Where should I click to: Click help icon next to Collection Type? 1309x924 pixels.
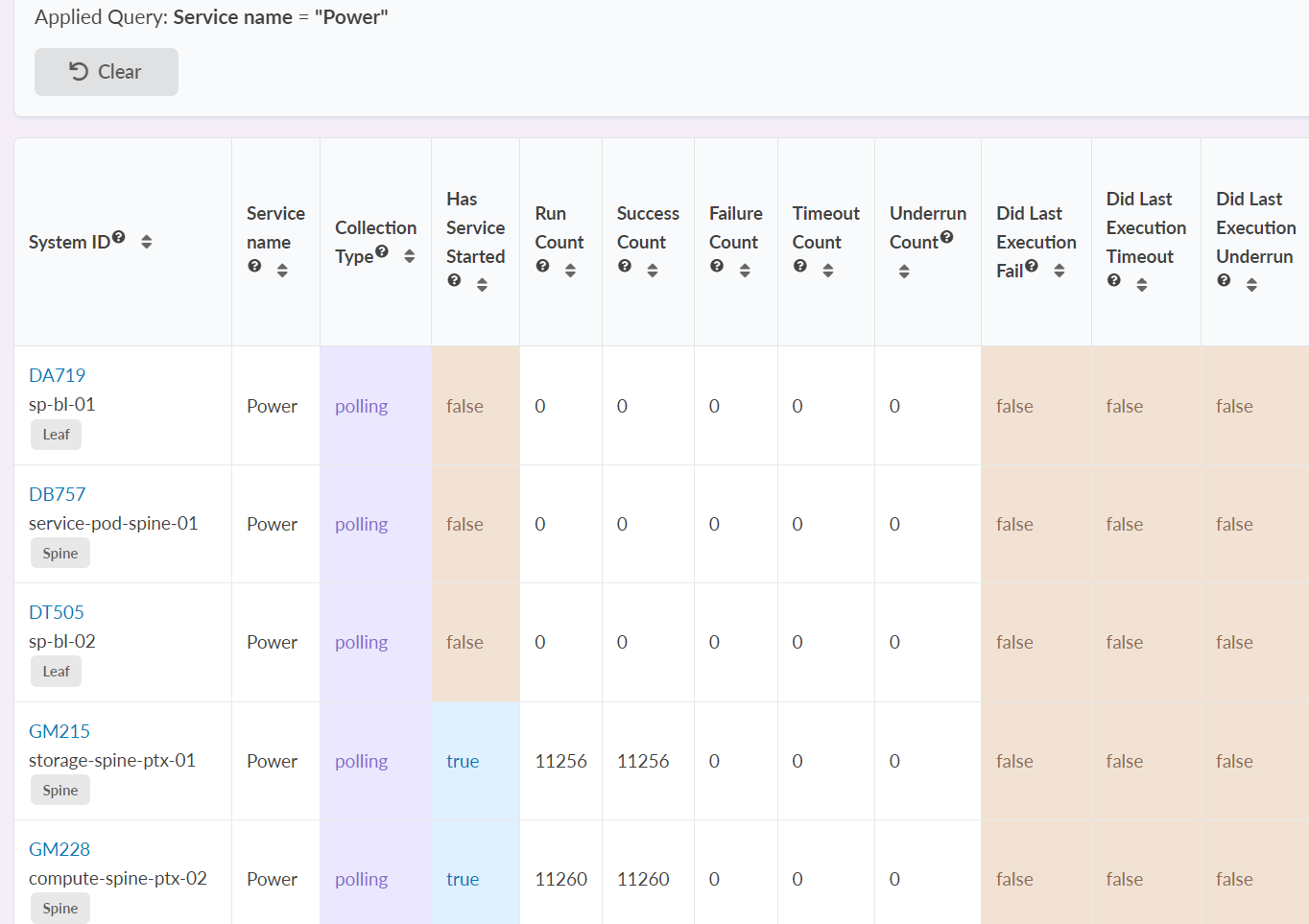[x=382, y=251]
